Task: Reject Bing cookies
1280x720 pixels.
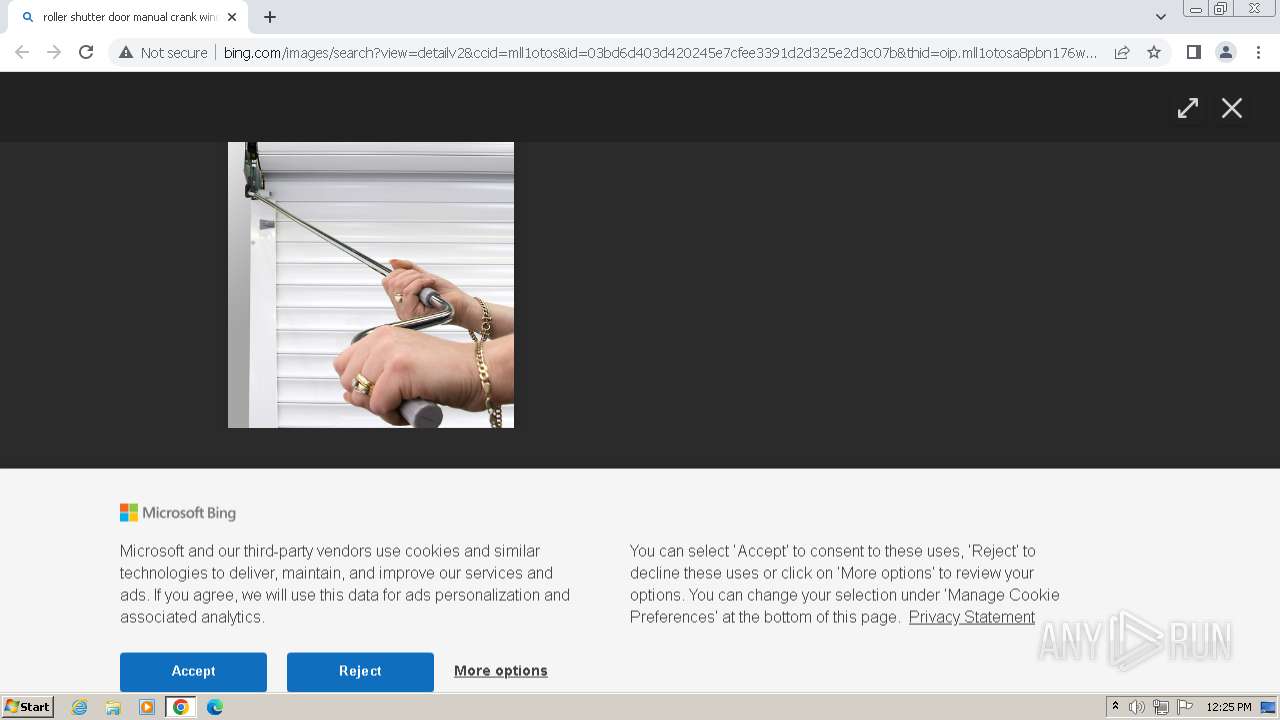Action: click(360, 671)
